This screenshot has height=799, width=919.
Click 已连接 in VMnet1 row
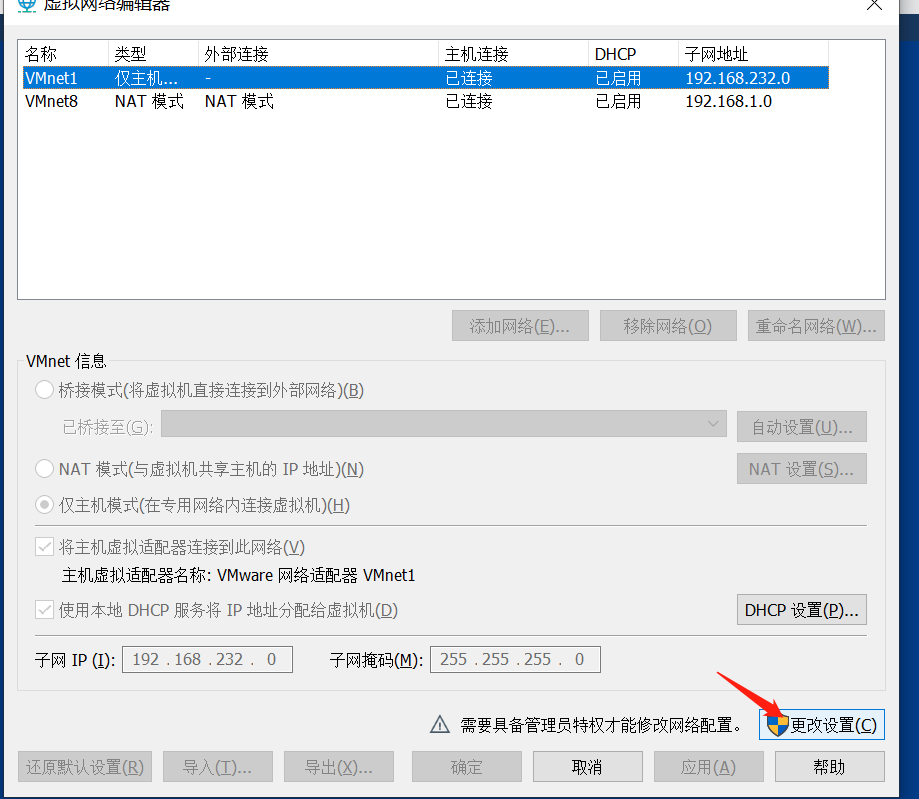click(x=469, y=78)
